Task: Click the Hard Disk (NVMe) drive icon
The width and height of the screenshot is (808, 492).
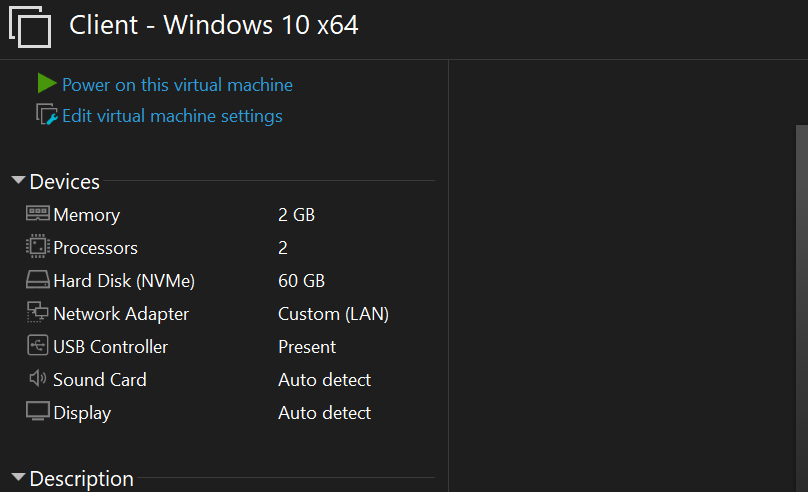Action: pyautogui.click(x=38, y=280)
